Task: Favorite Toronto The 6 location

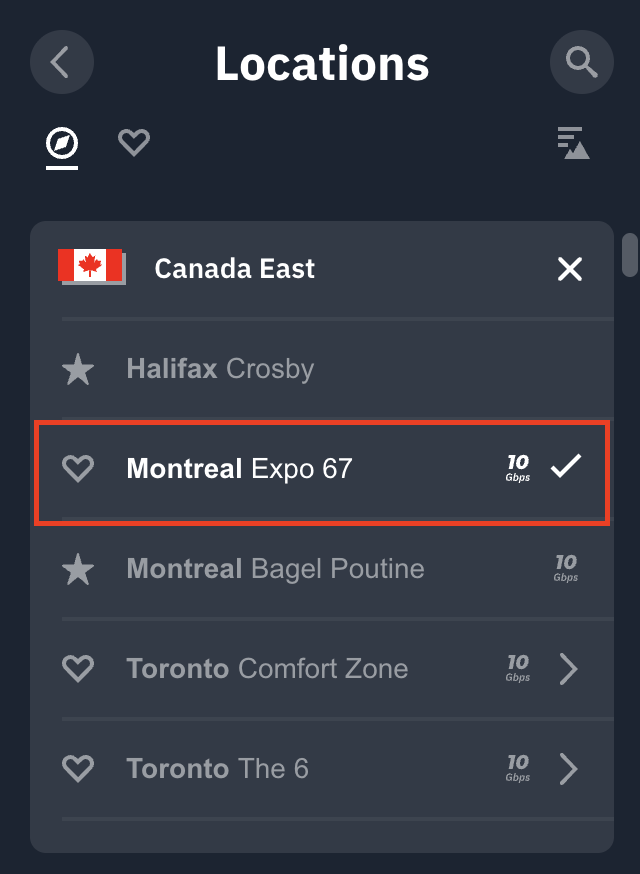Action: pyautogui.click(x=78, y=768)
